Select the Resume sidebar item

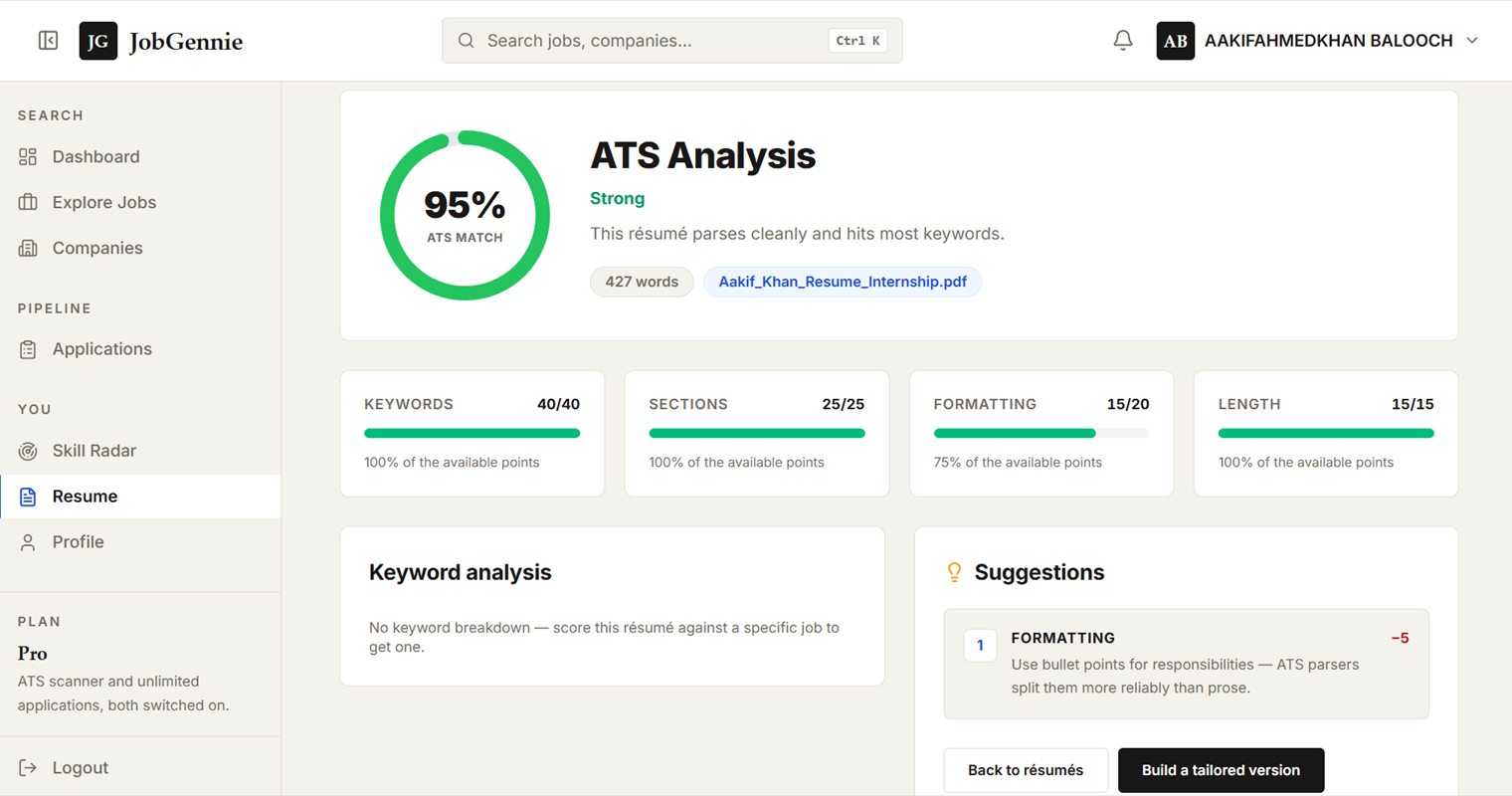[x=140, y=497]
